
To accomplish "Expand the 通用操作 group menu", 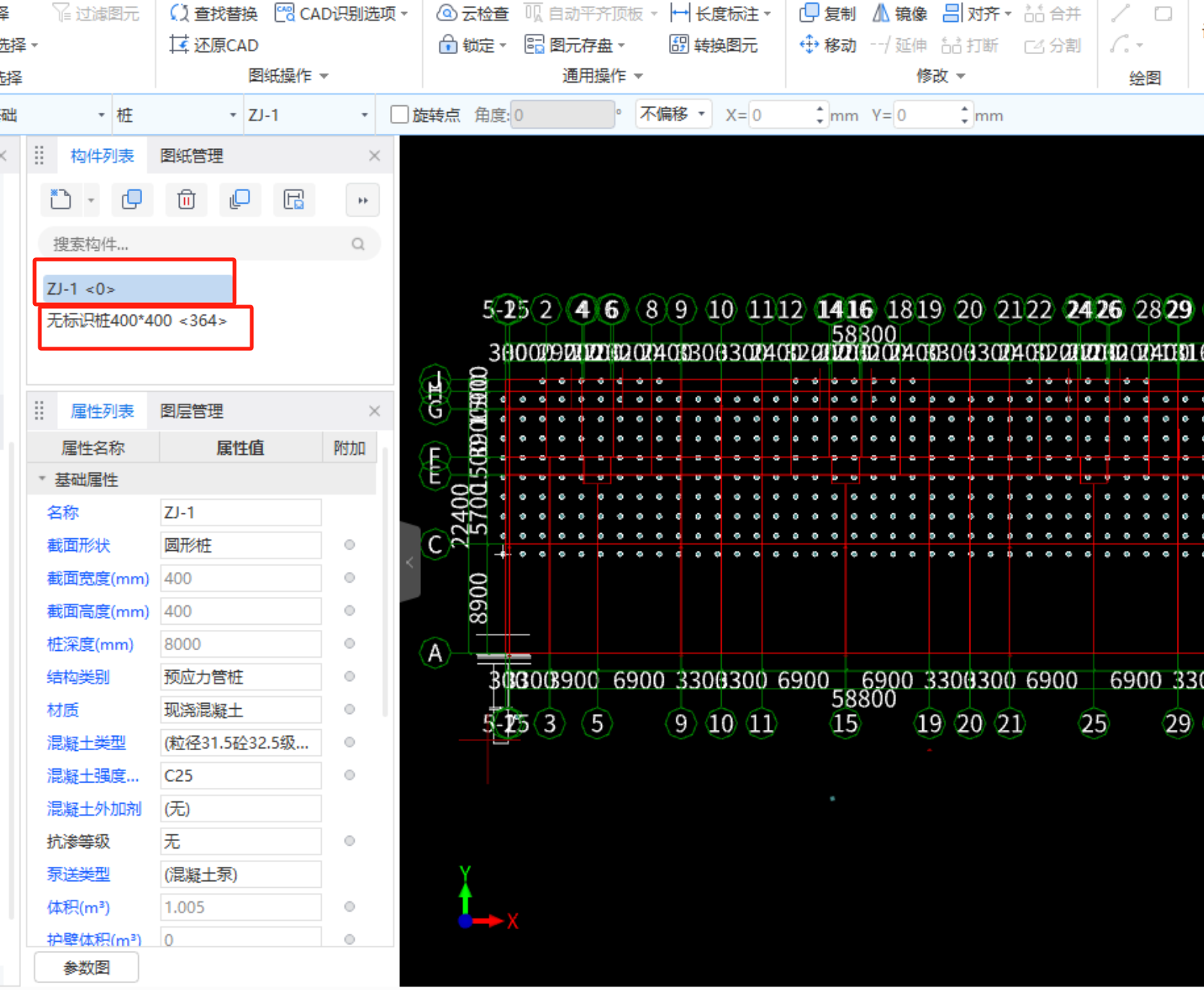I will click(x=602, y=75).
